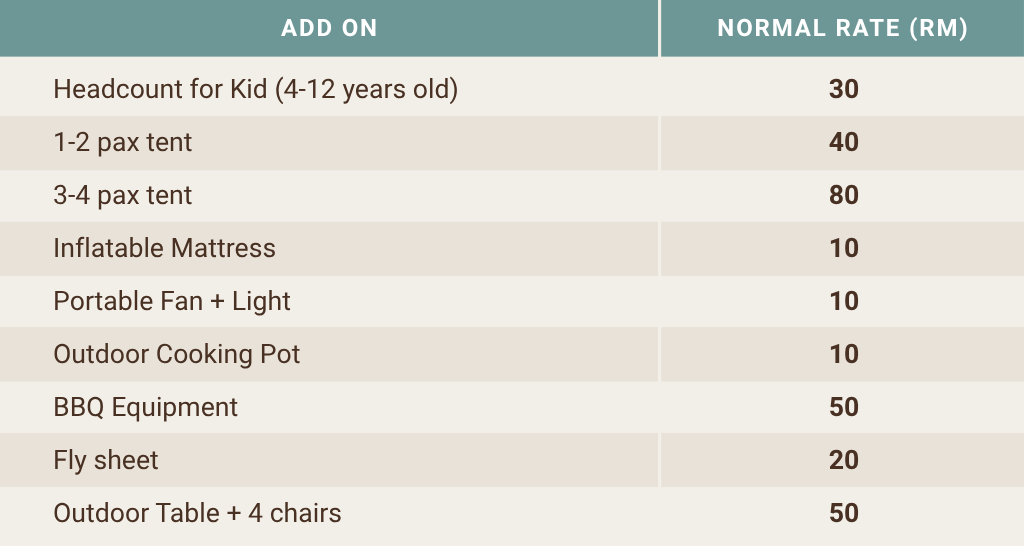
Task: Click the Inflatable Mattress add-on
Action: click(164, 248)
